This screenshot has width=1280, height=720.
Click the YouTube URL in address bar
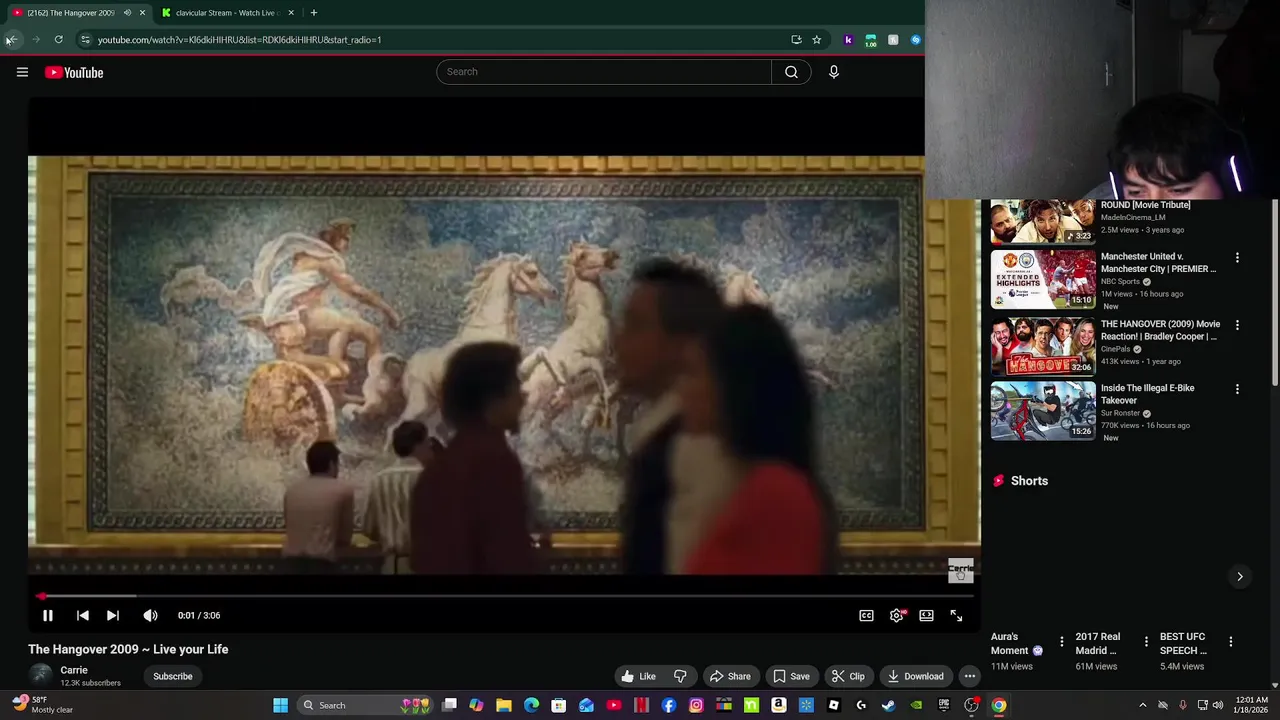click(x=239, y=40)
